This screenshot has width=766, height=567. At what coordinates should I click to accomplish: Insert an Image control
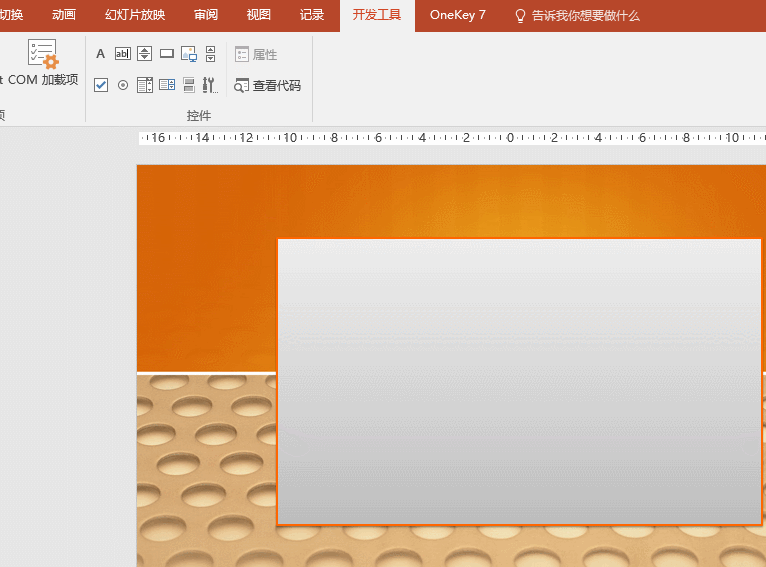click(189, 54)
